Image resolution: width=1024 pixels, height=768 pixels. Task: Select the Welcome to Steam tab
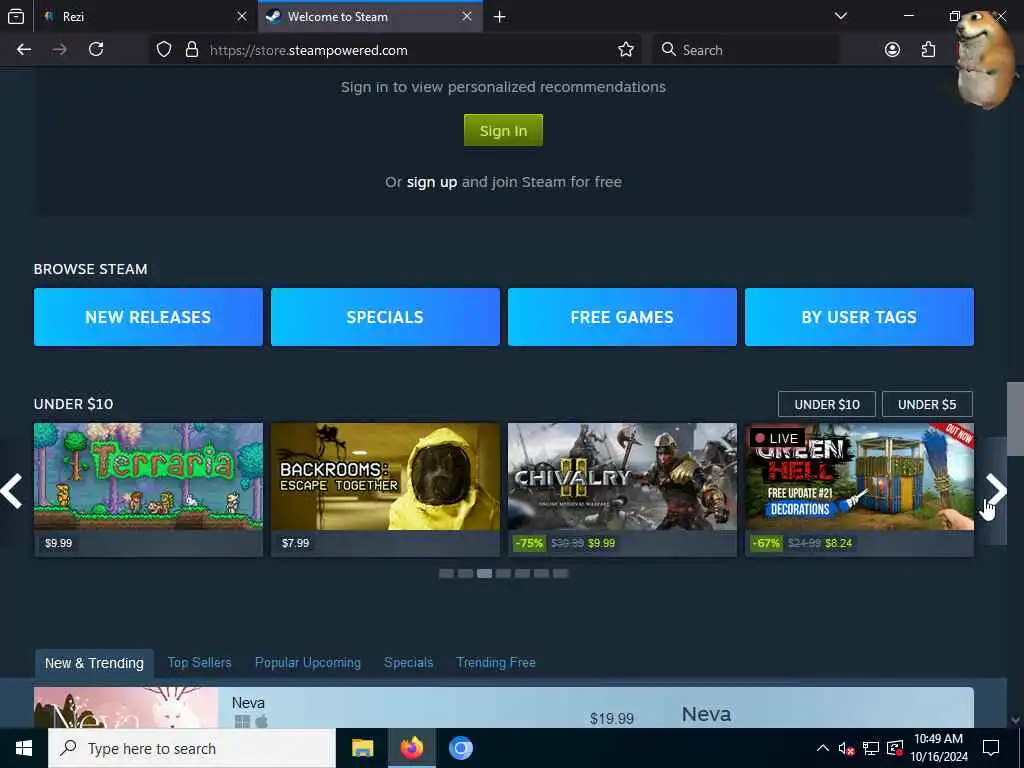[x=370, y=16]
